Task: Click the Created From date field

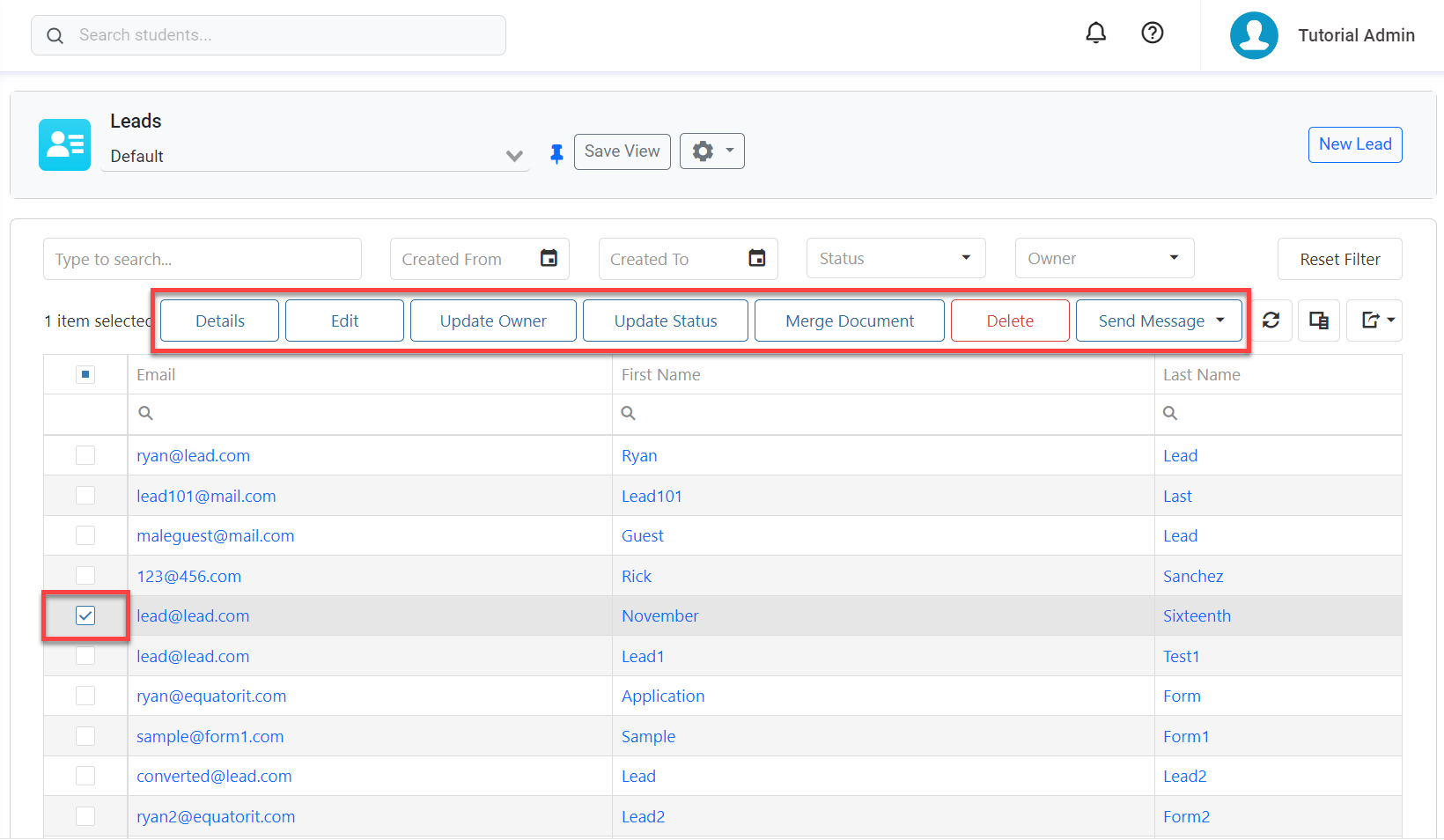Action: (480, 259)
